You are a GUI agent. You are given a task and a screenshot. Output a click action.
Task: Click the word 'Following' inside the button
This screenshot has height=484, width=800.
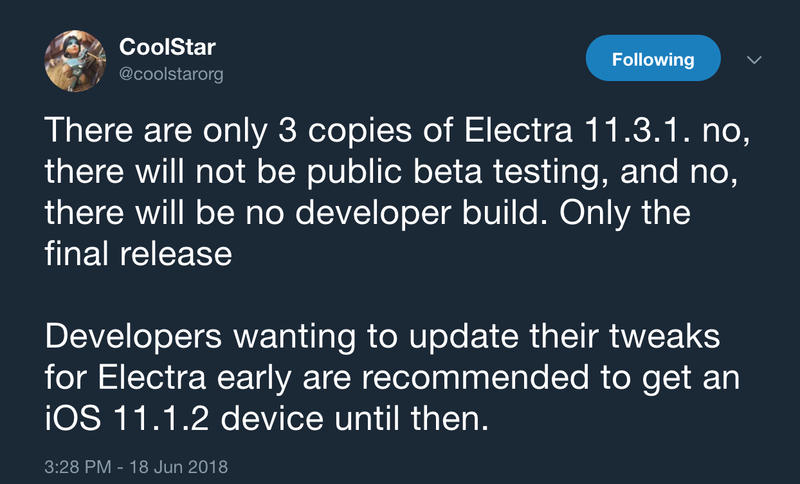coord(653,59)
